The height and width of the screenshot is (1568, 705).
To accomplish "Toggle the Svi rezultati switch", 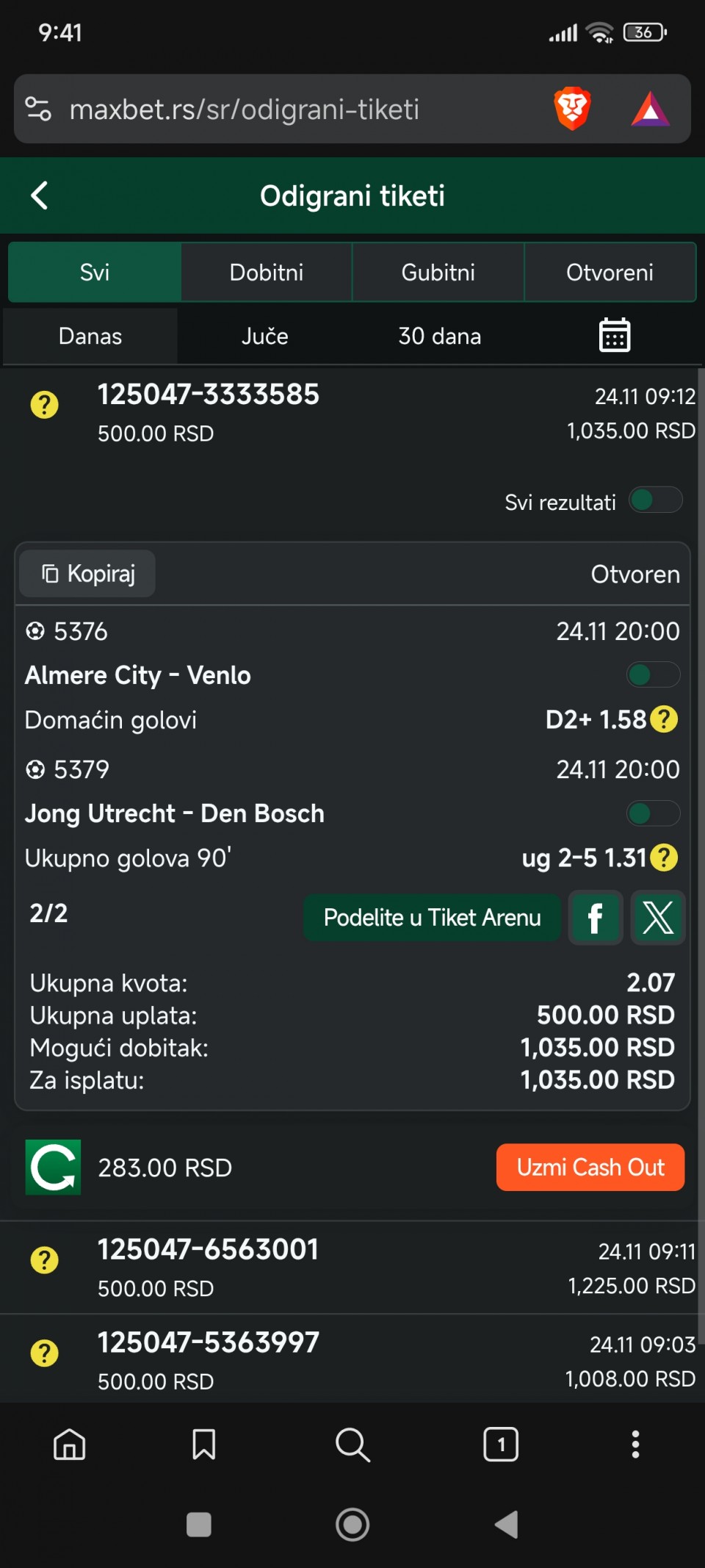I will pyautogui.click(x=655, y=501).
